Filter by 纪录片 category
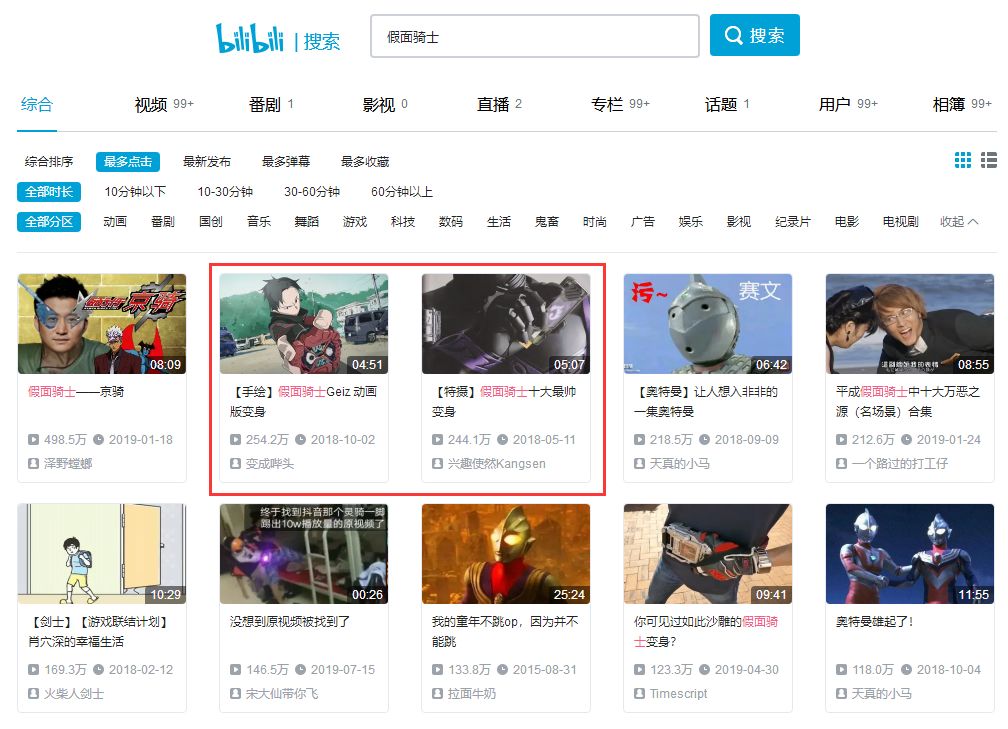 (x=793, y=222)
